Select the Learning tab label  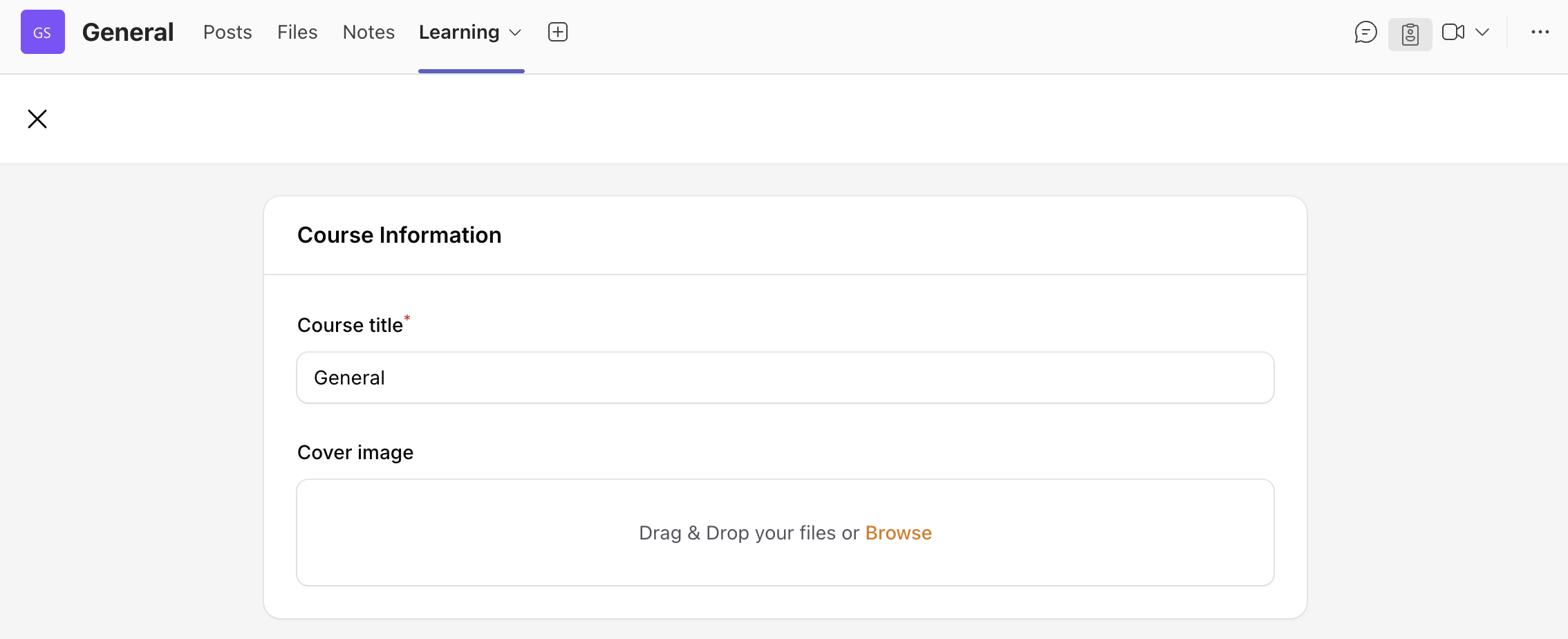459,32
